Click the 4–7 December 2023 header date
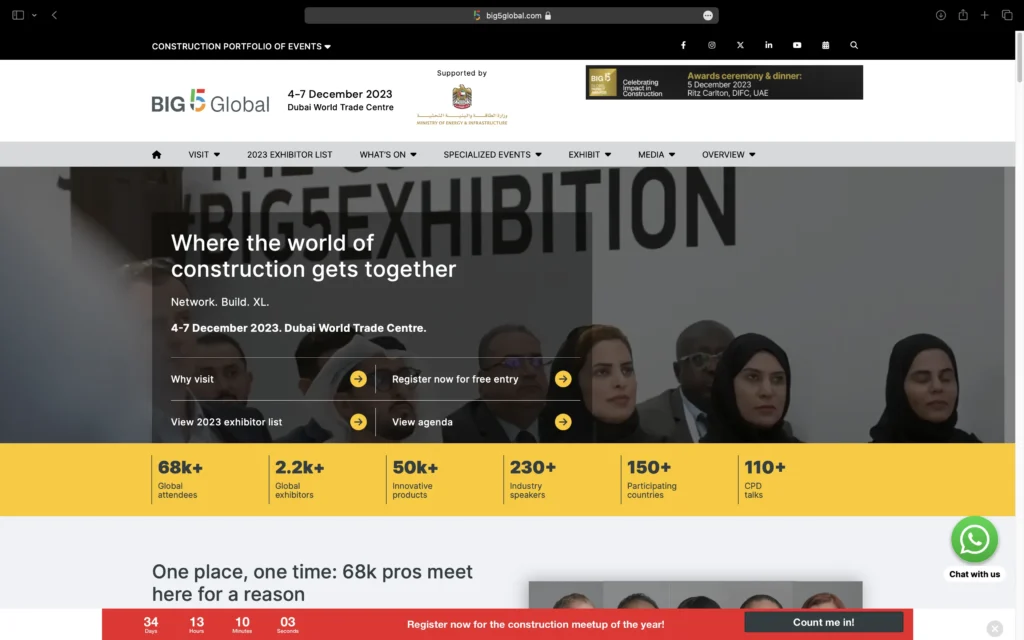Image resolution: width=1024 pixels, height=640 pixels. pyautogui.click(x=340, y=94)
